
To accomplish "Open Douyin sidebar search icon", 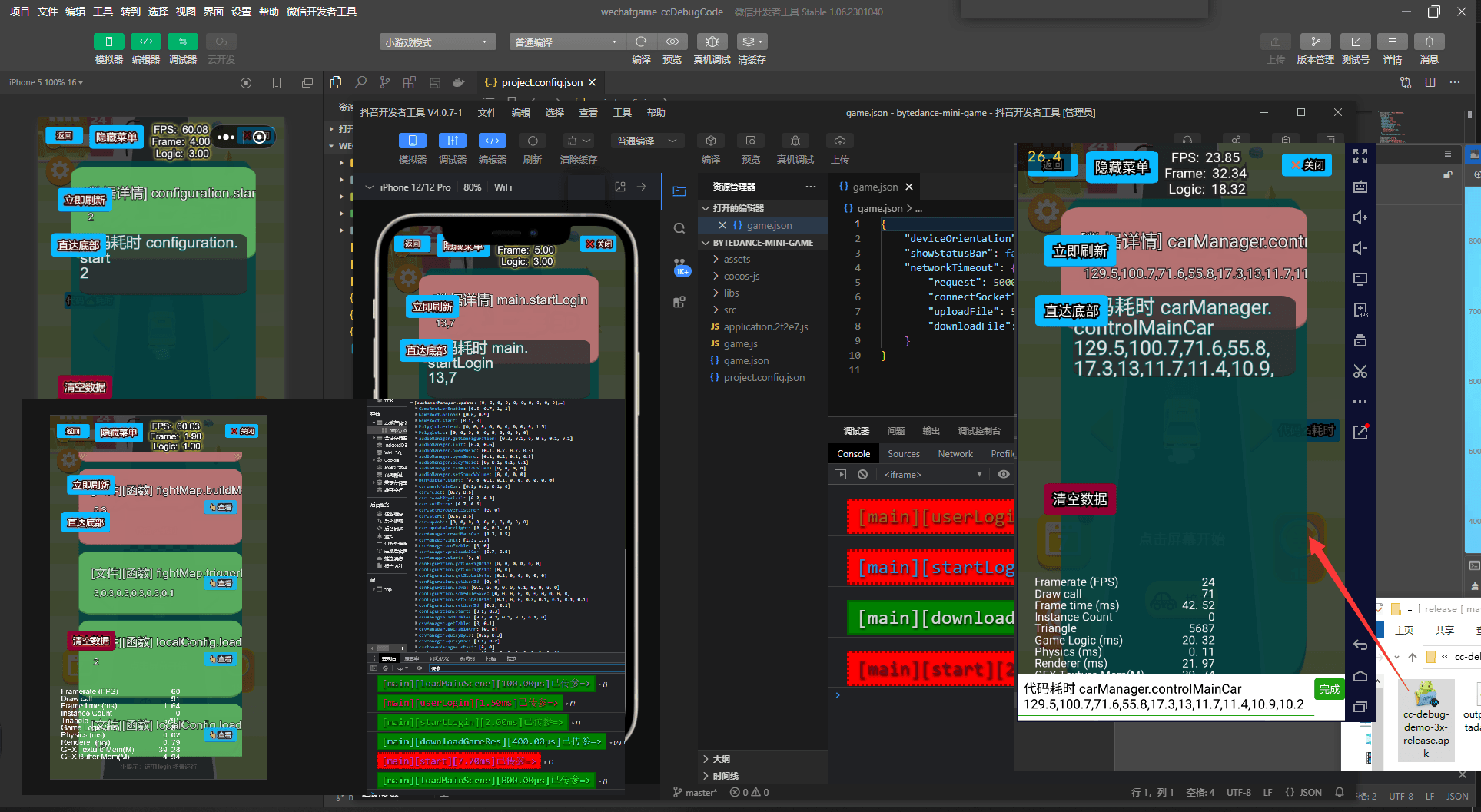I will click(679, 228).
